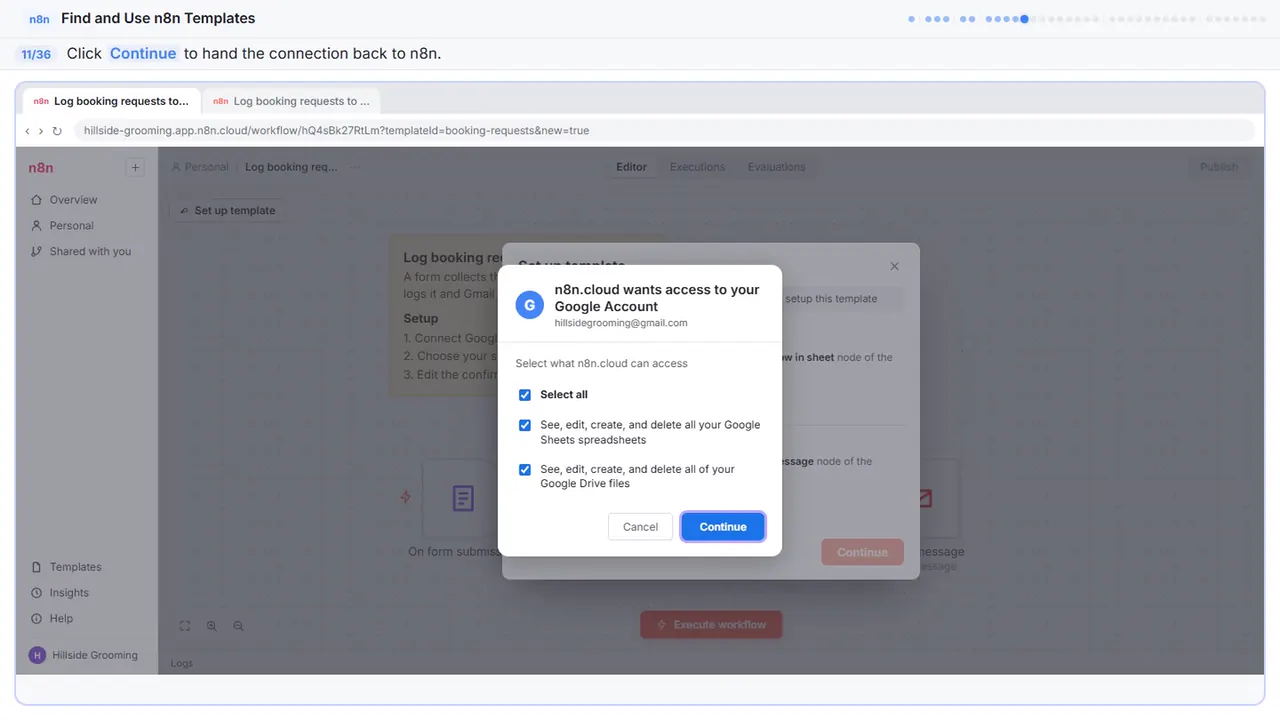
Task: Uncheck the Google Drive files access checkbox
Action: (x=525, y=469)
